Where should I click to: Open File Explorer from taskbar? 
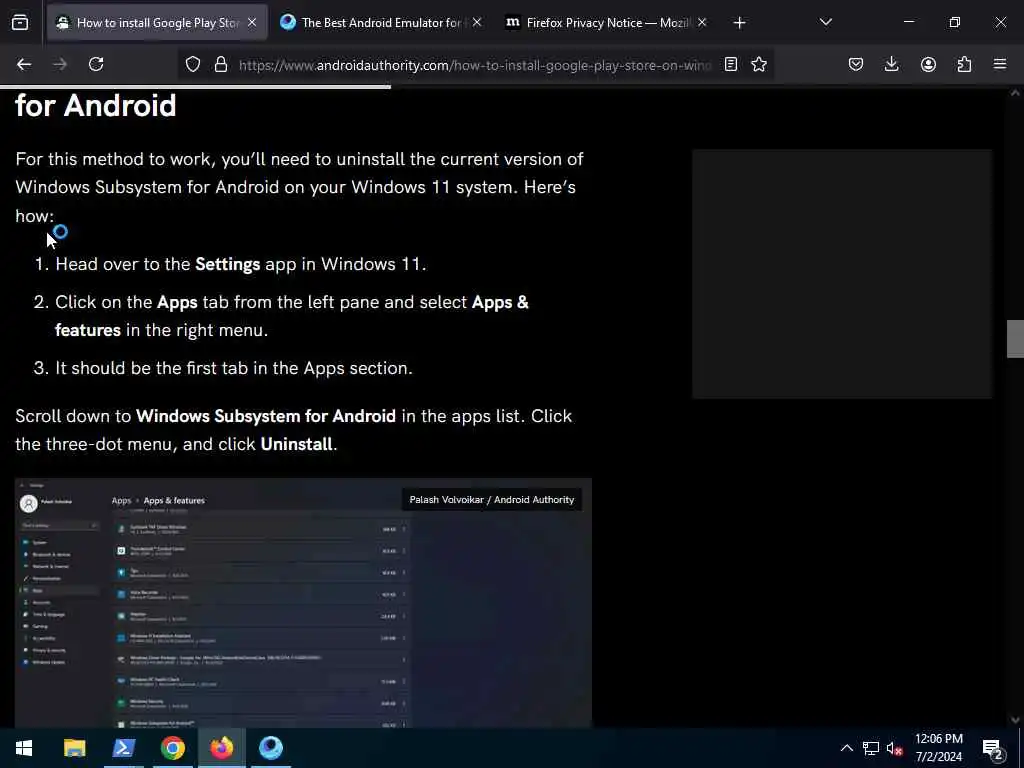(x=74, y=748)
